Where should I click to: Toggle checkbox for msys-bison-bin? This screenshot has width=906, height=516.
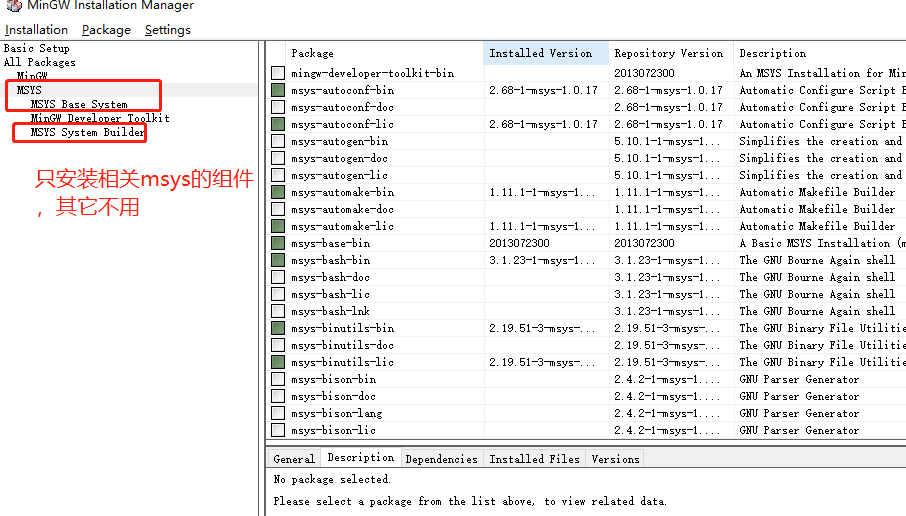pos(278,379)
